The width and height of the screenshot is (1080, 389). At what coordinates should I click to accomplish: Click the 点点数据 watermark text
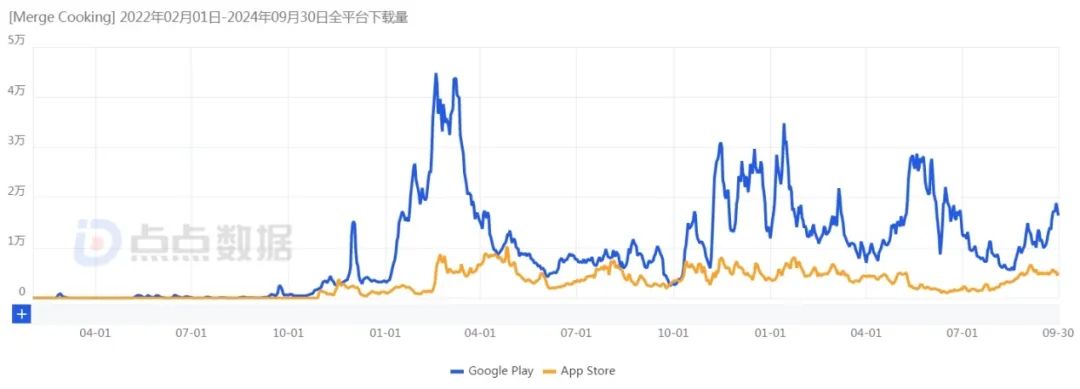[x=211, y=243]
